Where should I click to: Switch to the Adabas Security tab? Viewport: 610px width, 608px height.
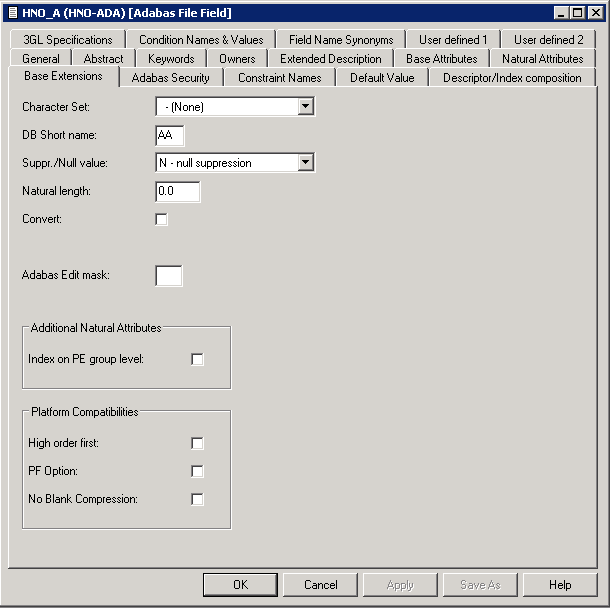pyautogui.click(x=170, y=78)
